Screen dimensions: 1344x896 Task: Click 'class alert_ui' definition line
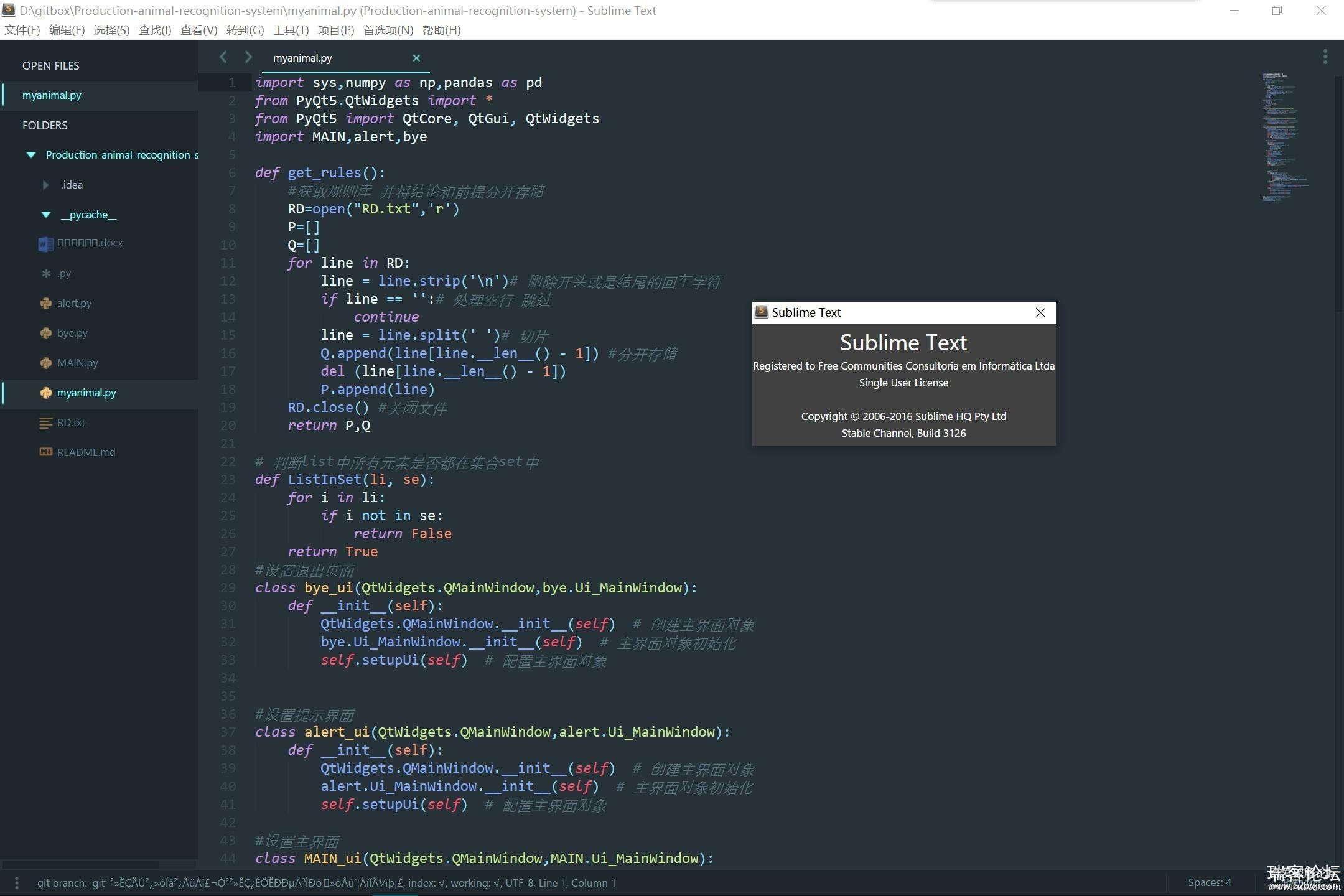point(492,732)
